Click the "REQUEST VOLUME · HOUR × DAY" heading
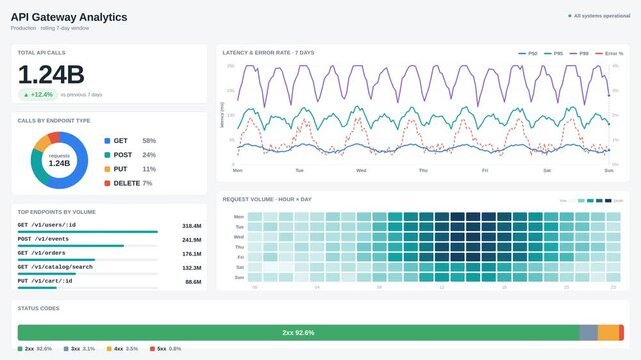The height and width of the screenshot is (360, 641). point(267,199)
